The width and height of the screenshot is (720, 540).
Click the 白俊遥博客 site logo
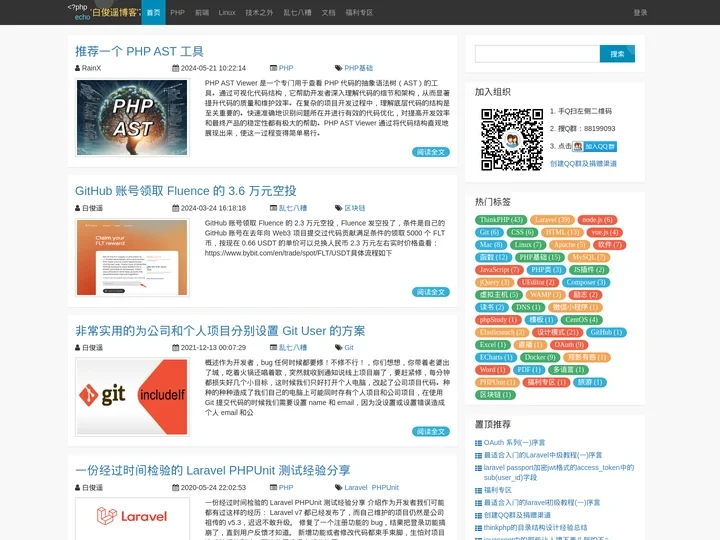[104, 12]
